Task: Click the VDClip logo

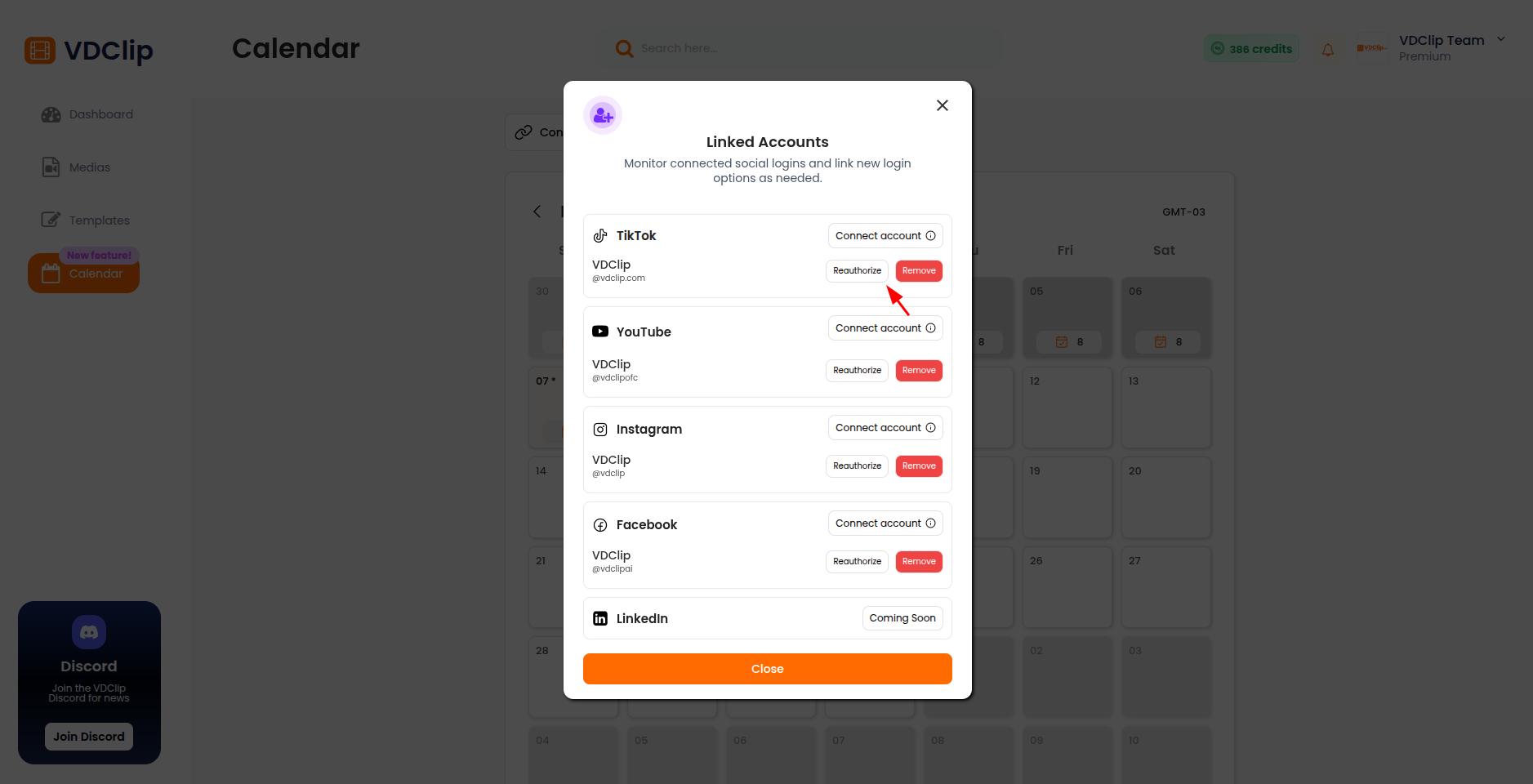Action: click(x=38, y=50)
